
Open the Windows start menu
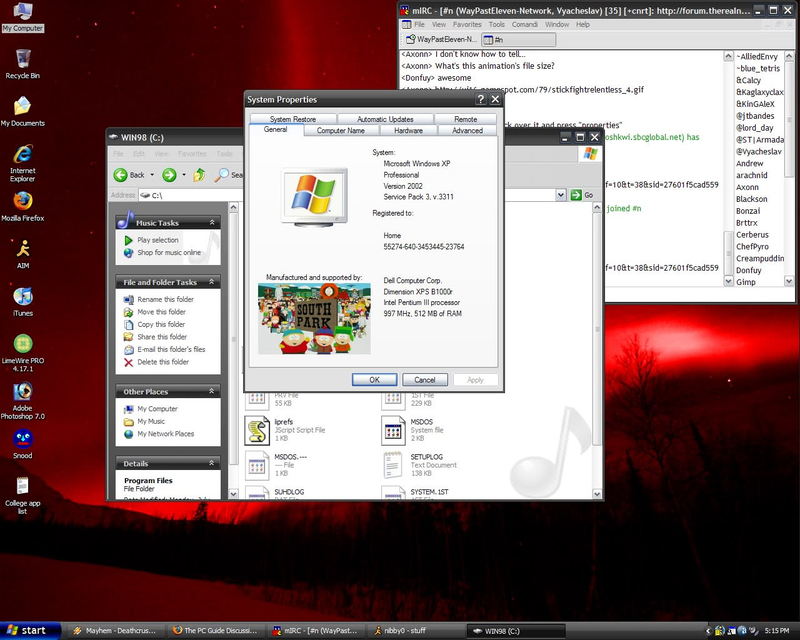[30, 631]
